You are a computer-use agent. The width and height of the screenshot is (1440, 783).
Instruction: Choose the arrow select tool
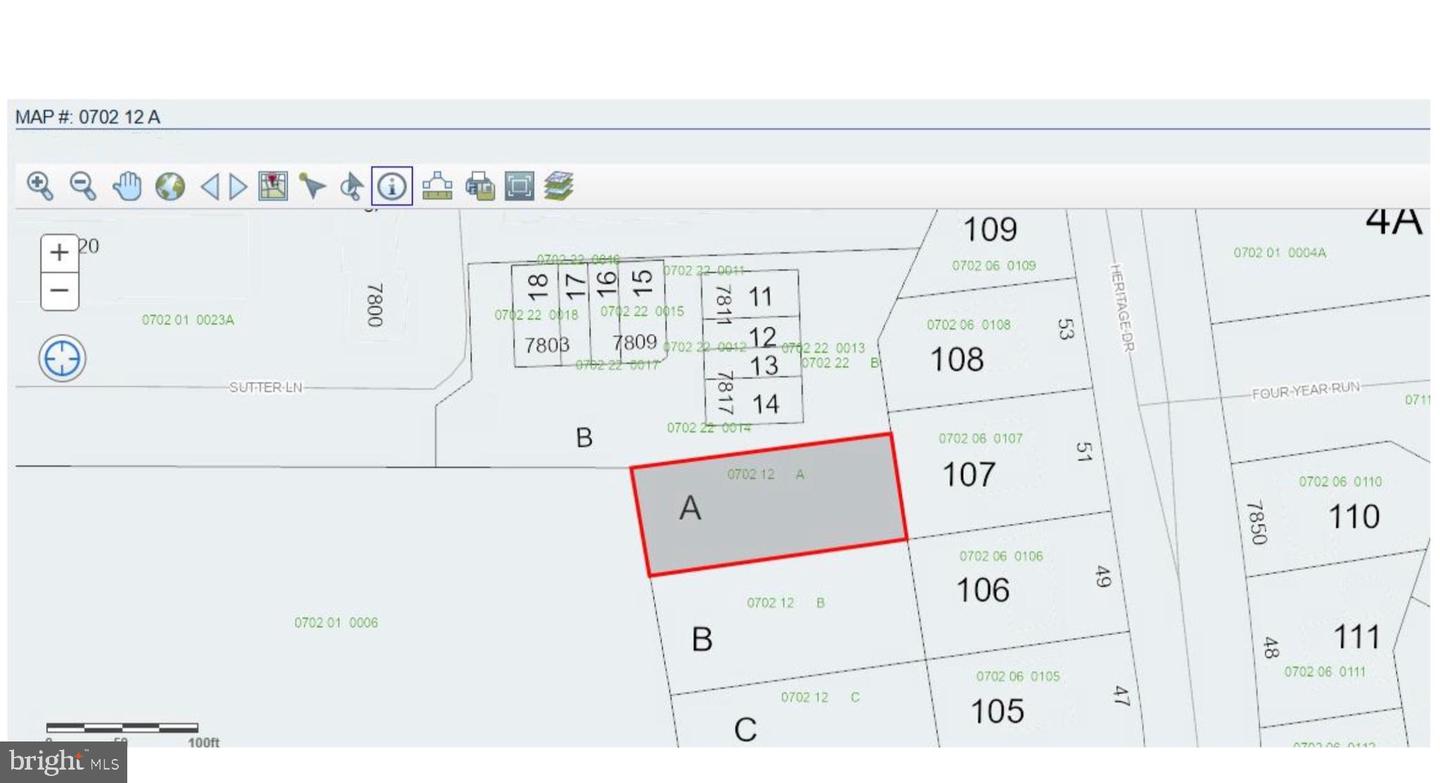click(x=313, y=186)
